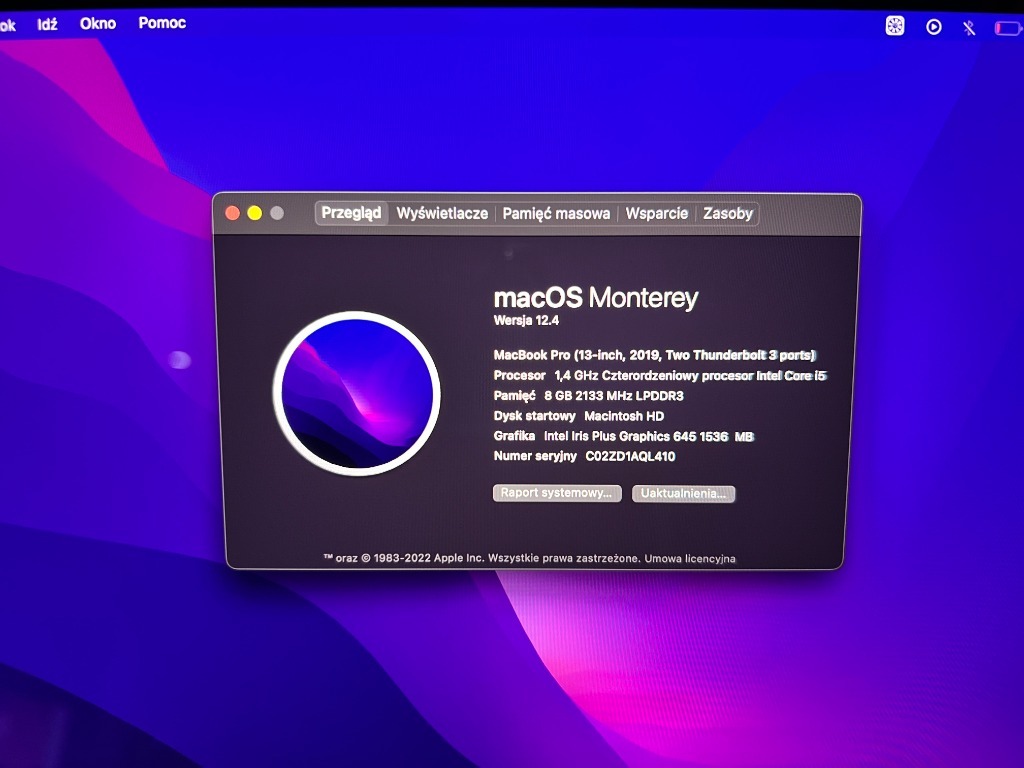
Task: Click the MacBook Pro model name text
Action: 653,355
